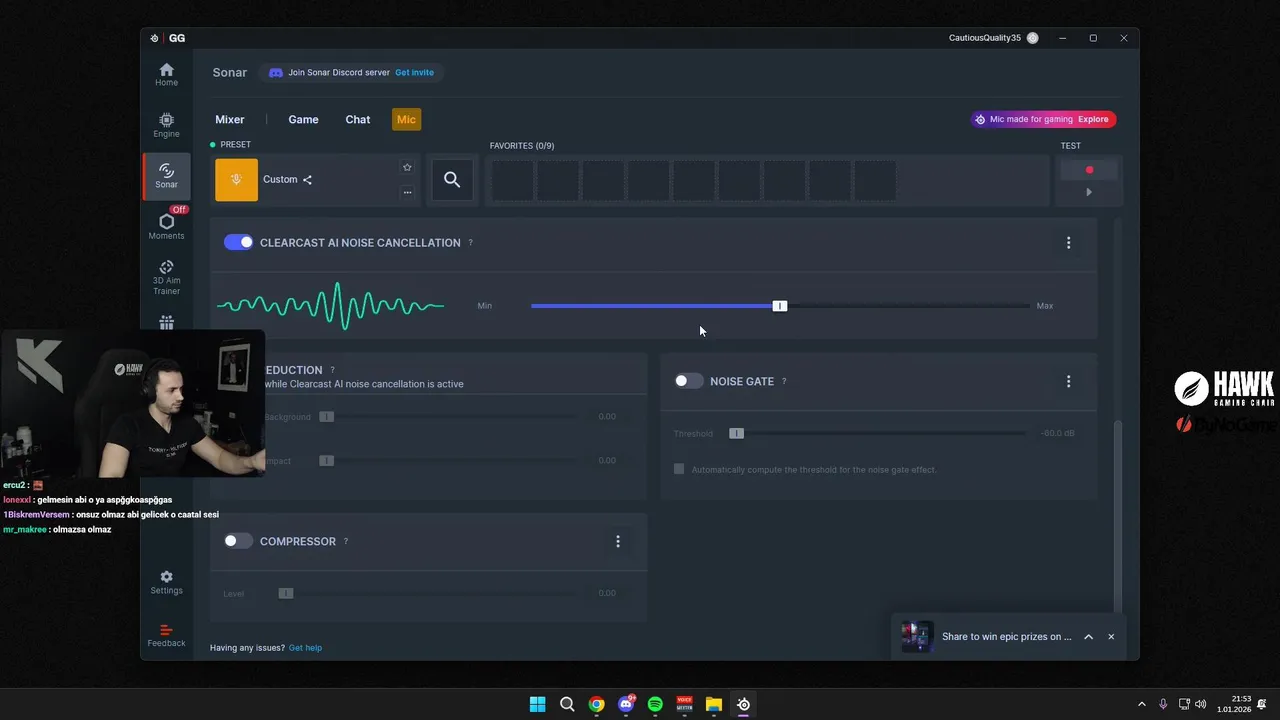Screen dimensions: 1280x720
Task: Show hidden system tray icons
Action: pyautogui.click(x=1141, y=704)
